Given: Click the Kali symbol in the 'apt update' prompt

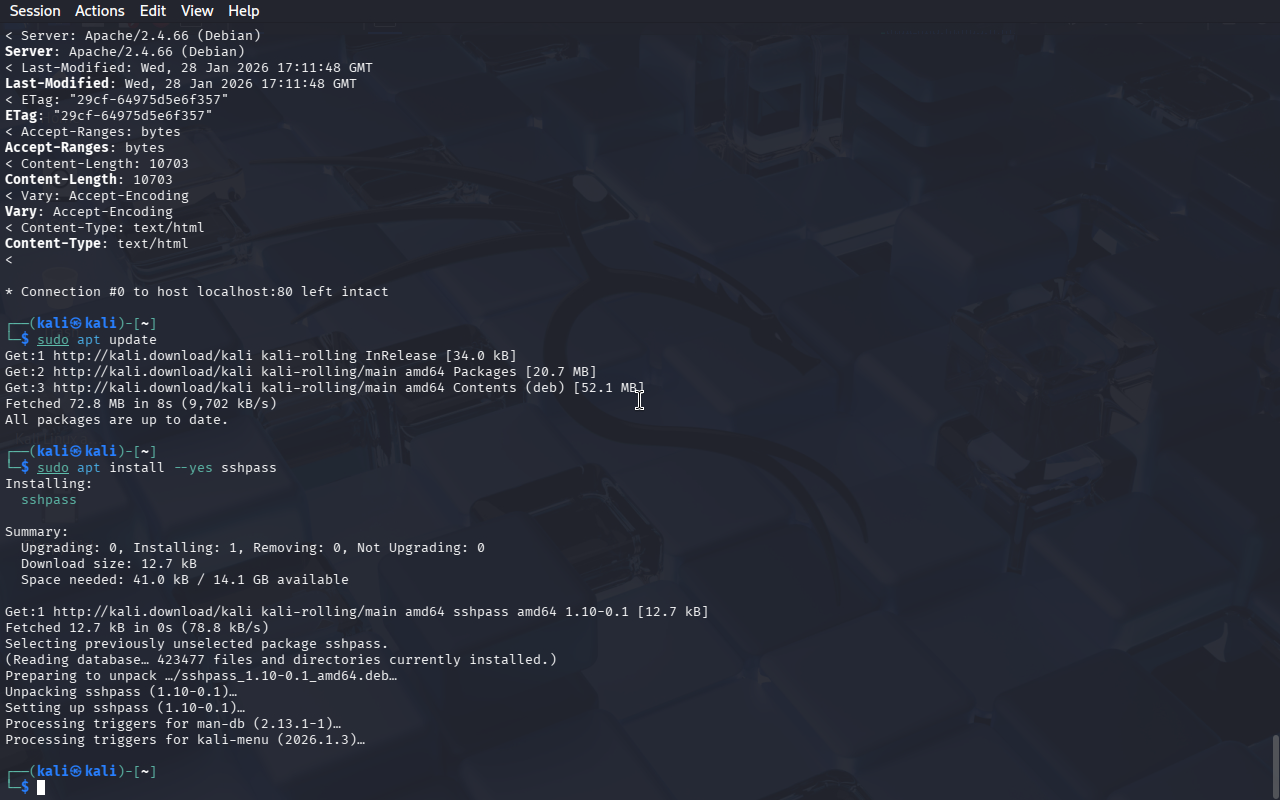Looking at the screenshot, I should tap(75, 324).
